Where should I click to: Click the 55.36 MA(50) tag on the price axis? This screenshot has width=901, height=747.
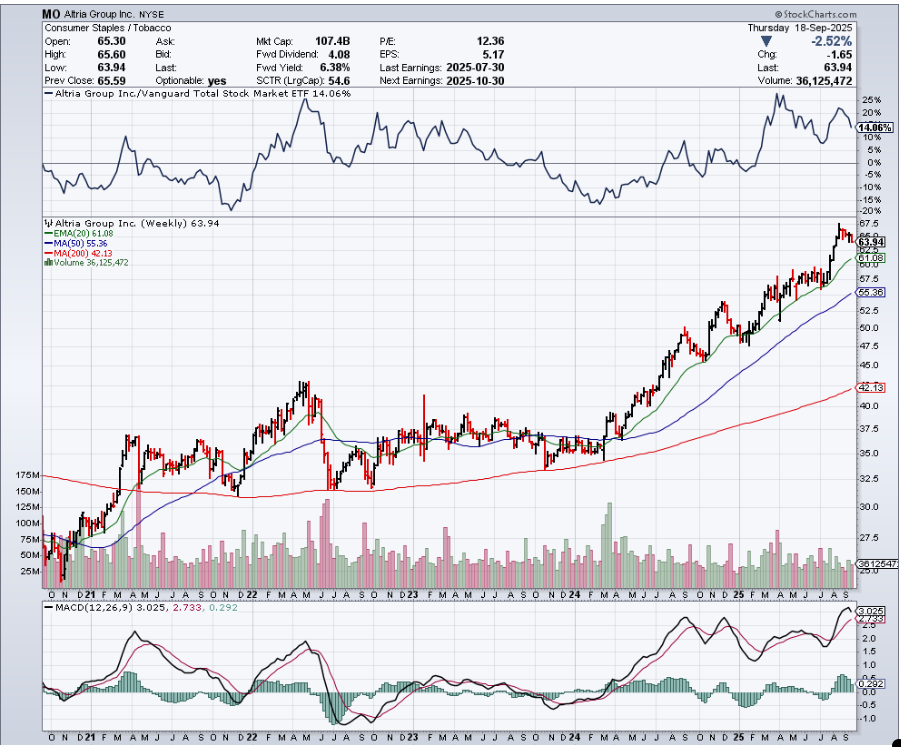(x=871, y=292)
